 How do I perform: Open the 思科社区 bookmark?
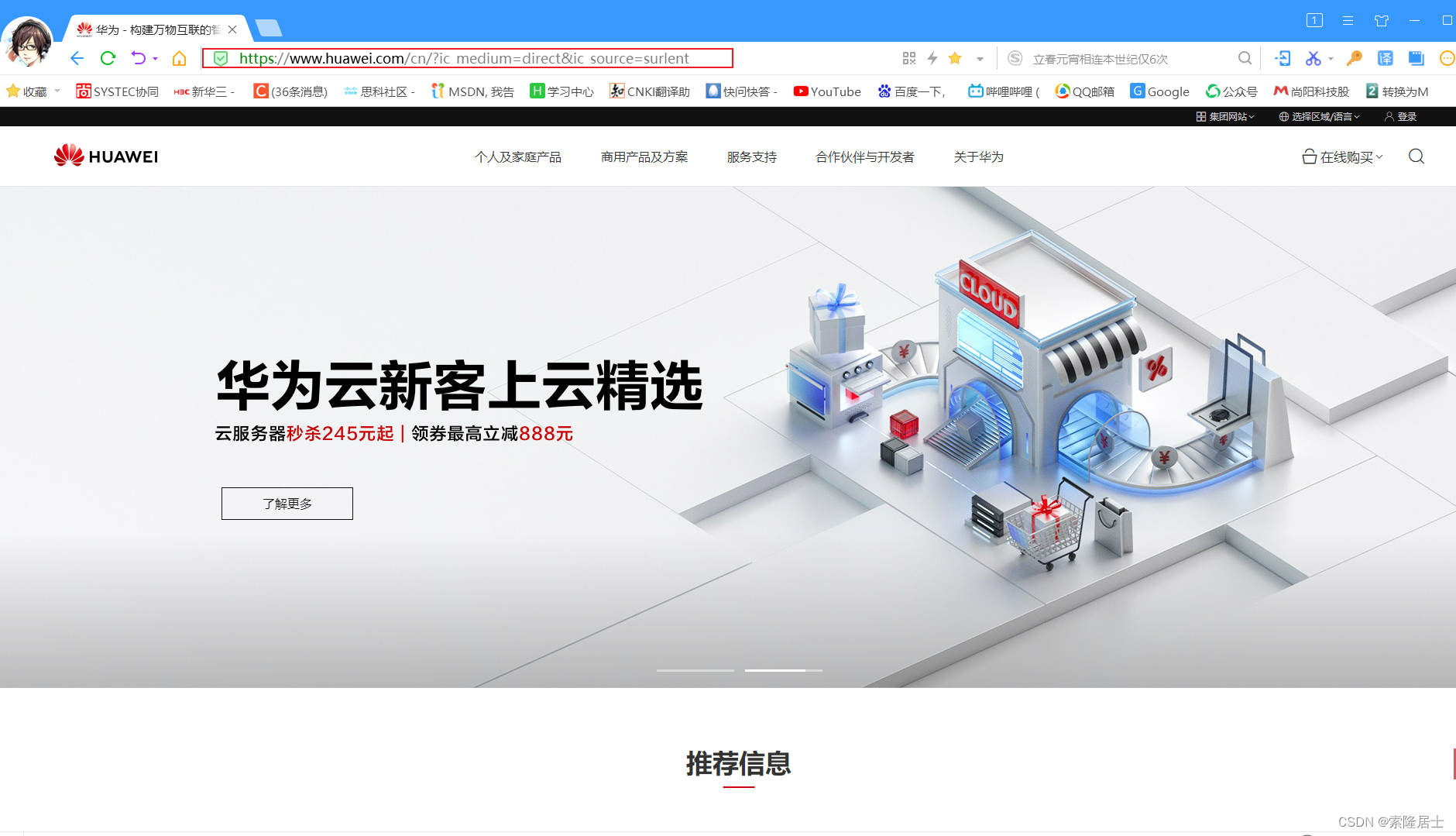click(x=379, y=91)
